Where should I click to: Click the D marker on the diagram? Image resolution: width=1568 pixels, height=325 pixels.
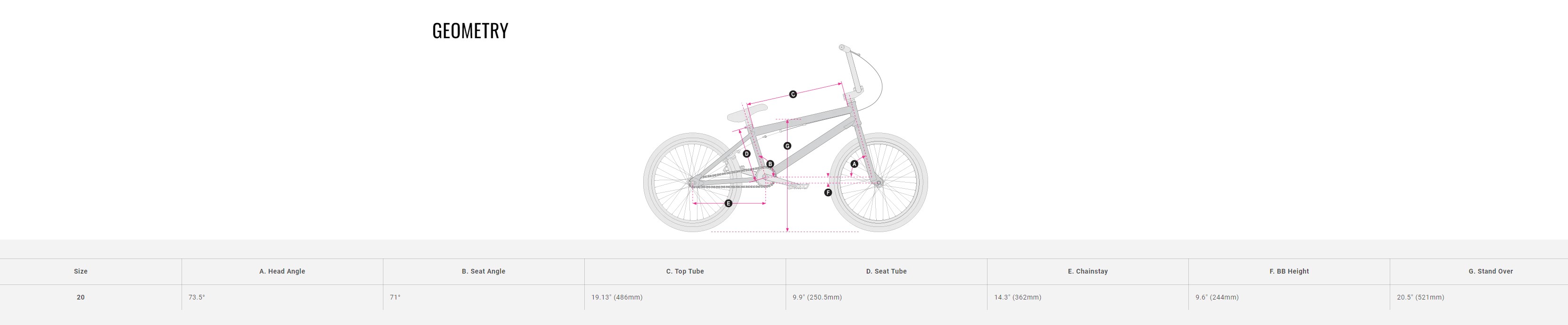[747, 154]
